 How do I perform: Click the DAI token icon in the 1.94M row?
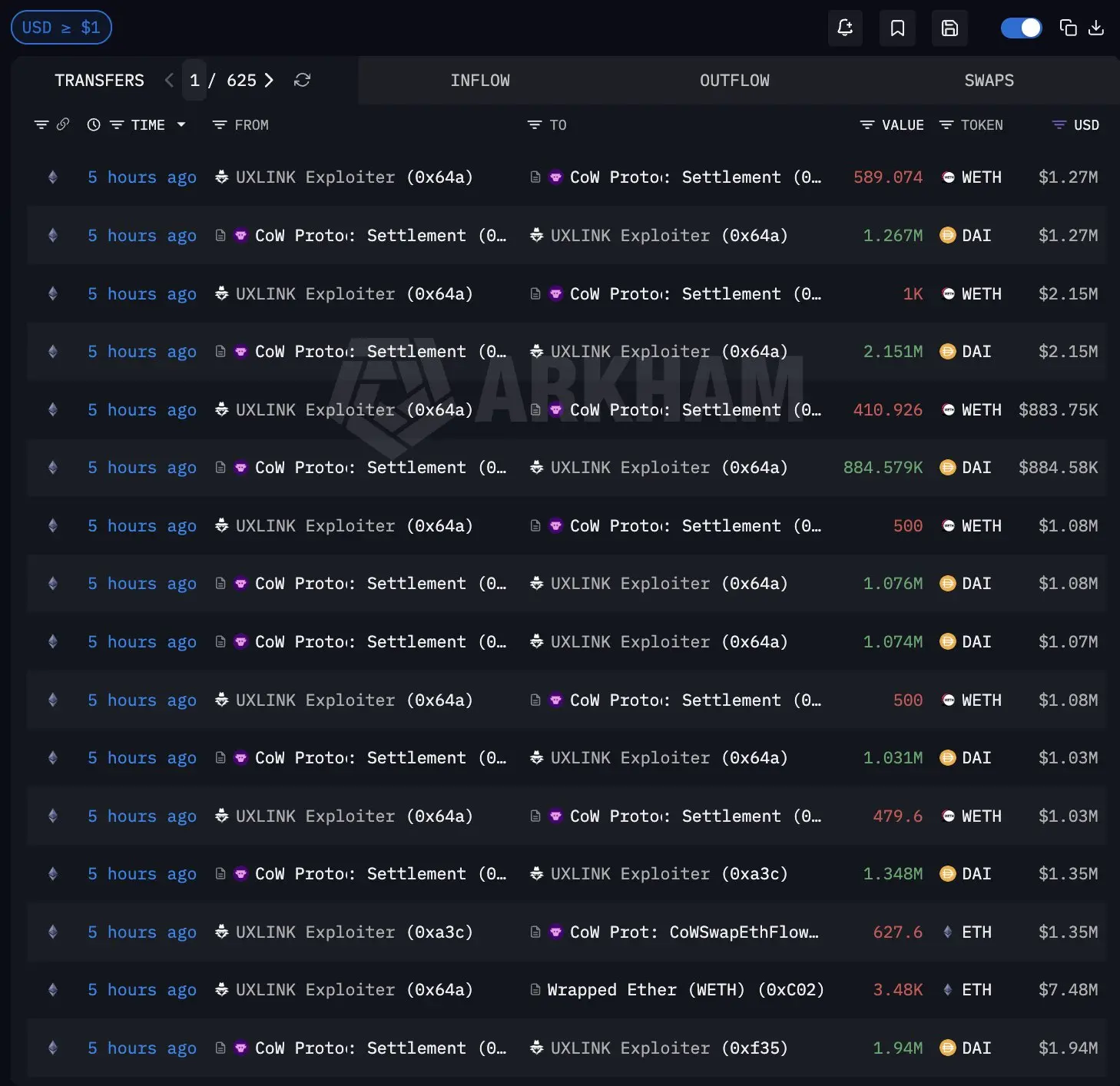pyautogui.click(x=948, y=1048)
